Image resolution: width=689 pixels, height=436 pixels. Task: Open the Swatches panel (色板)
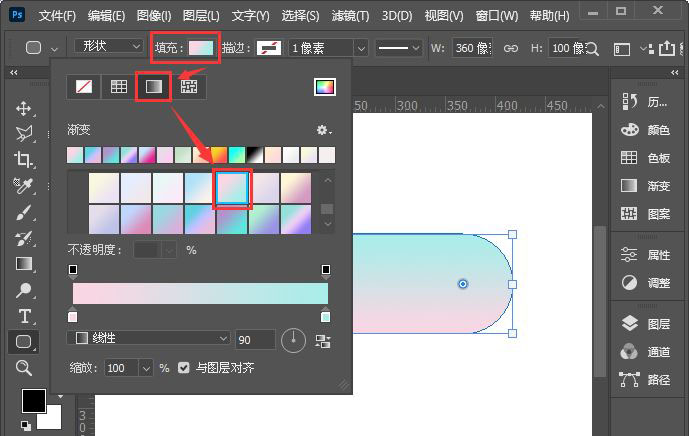click(x=645, y=158)
